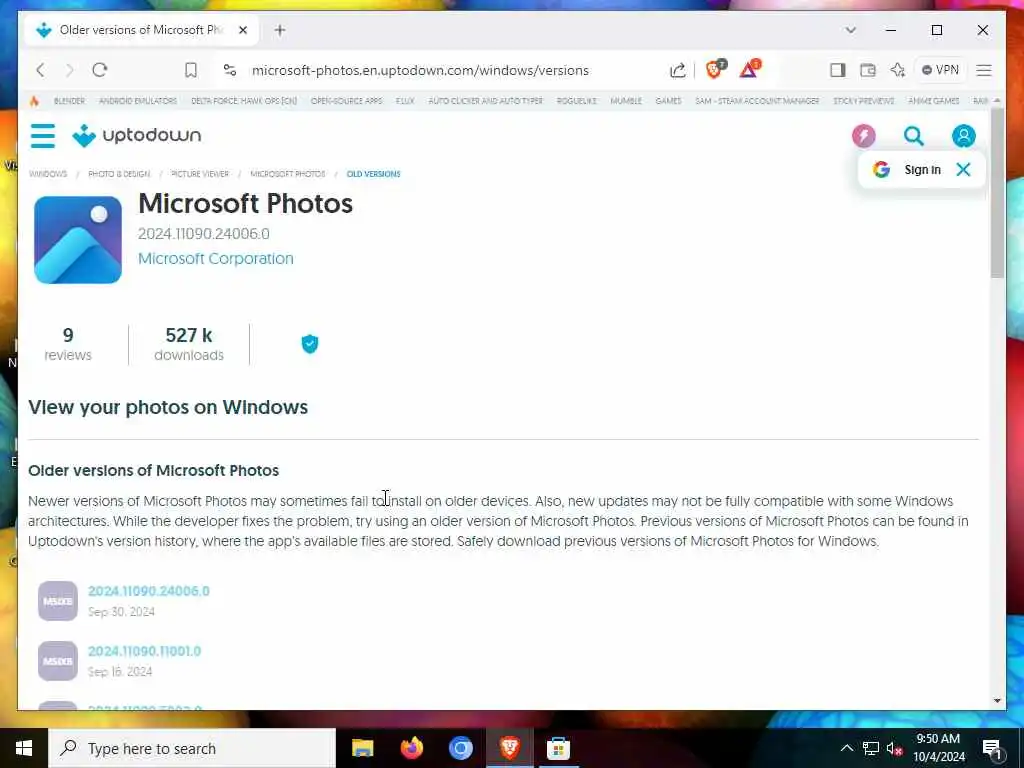
Task: Download version 2024.11090.24006.0
Action: coord(149,591)
